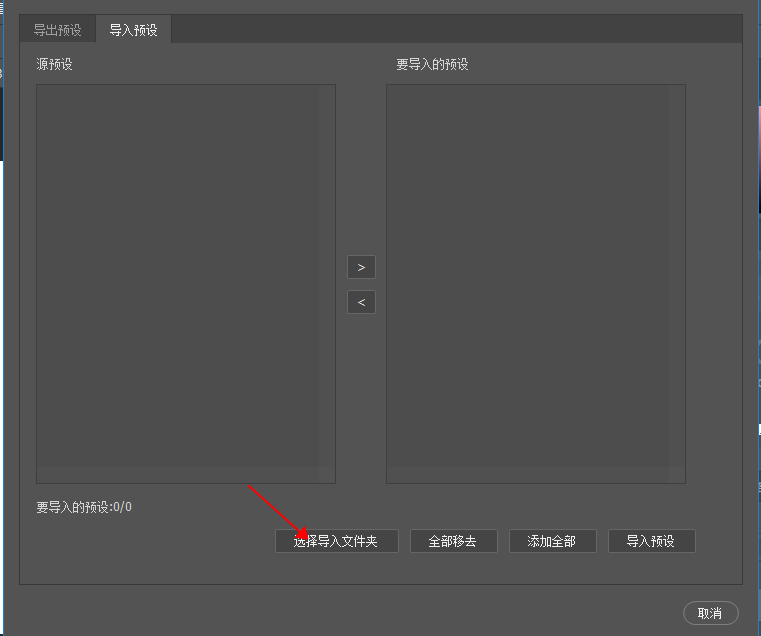Click the 添加全部 button
Viewport: 761px width, 636px height.
[x=553, y=541]
